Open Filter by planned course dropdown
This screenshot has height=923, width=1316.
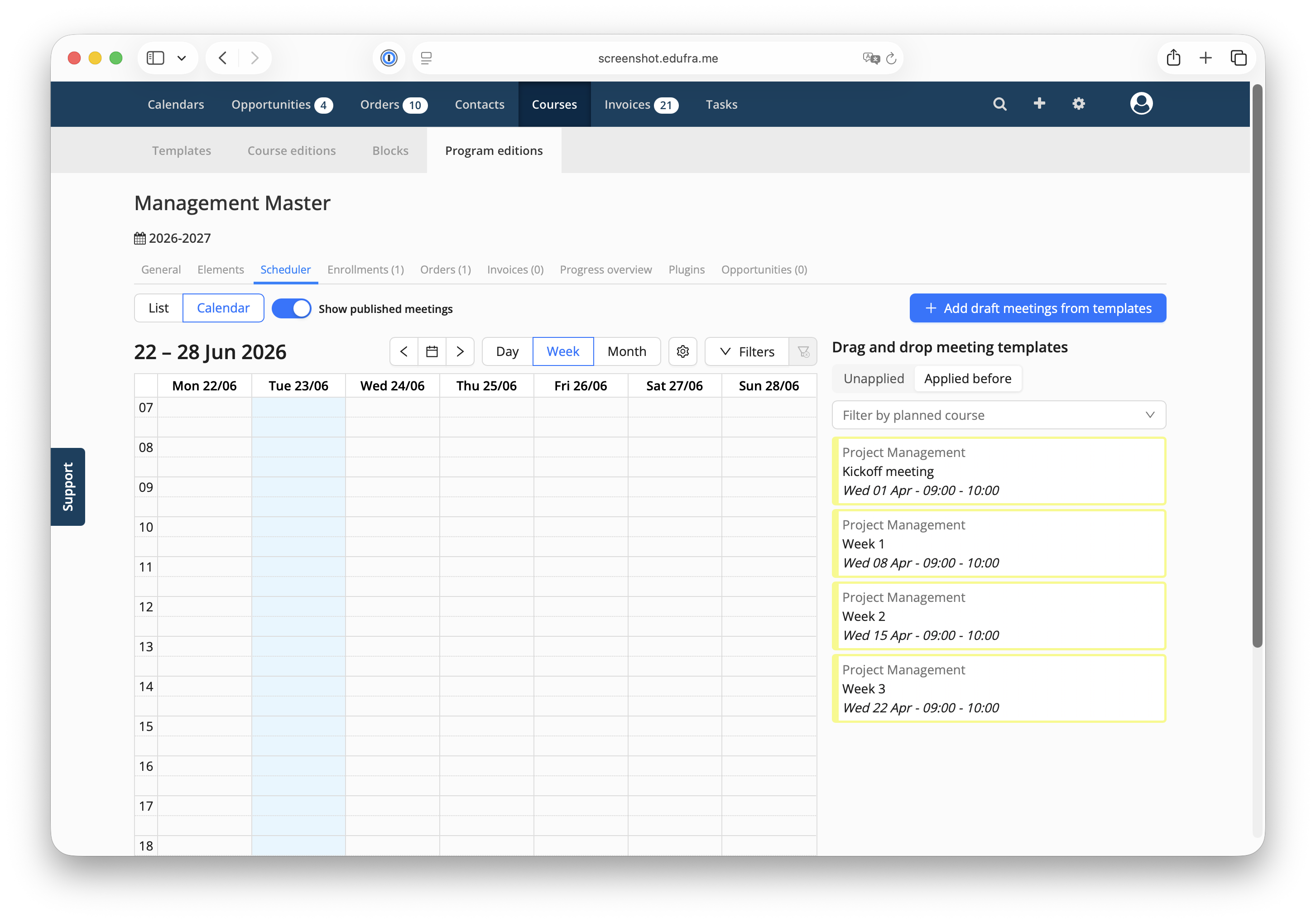pyautogui.click(x=999, y=415)
